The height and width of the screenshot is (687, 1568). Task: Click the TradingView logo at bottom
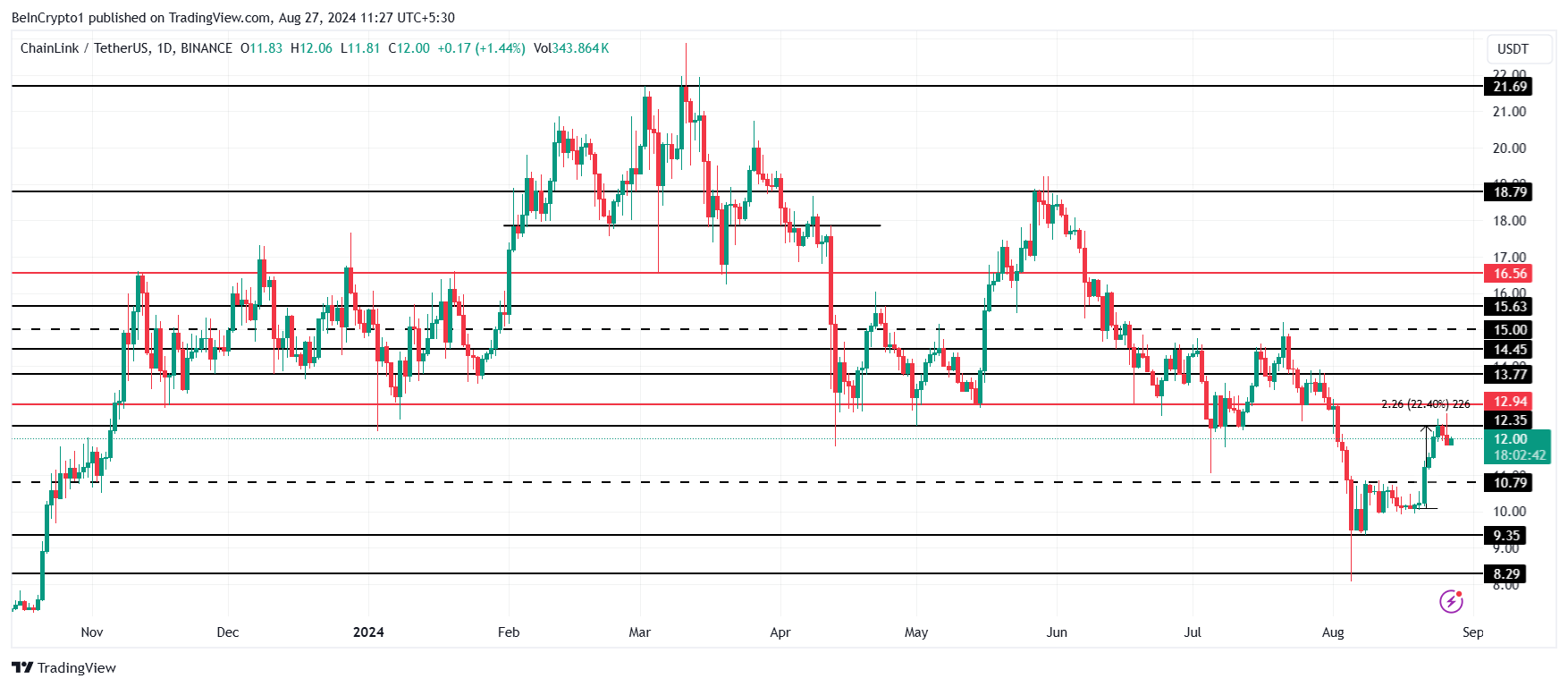pos(63,667)
